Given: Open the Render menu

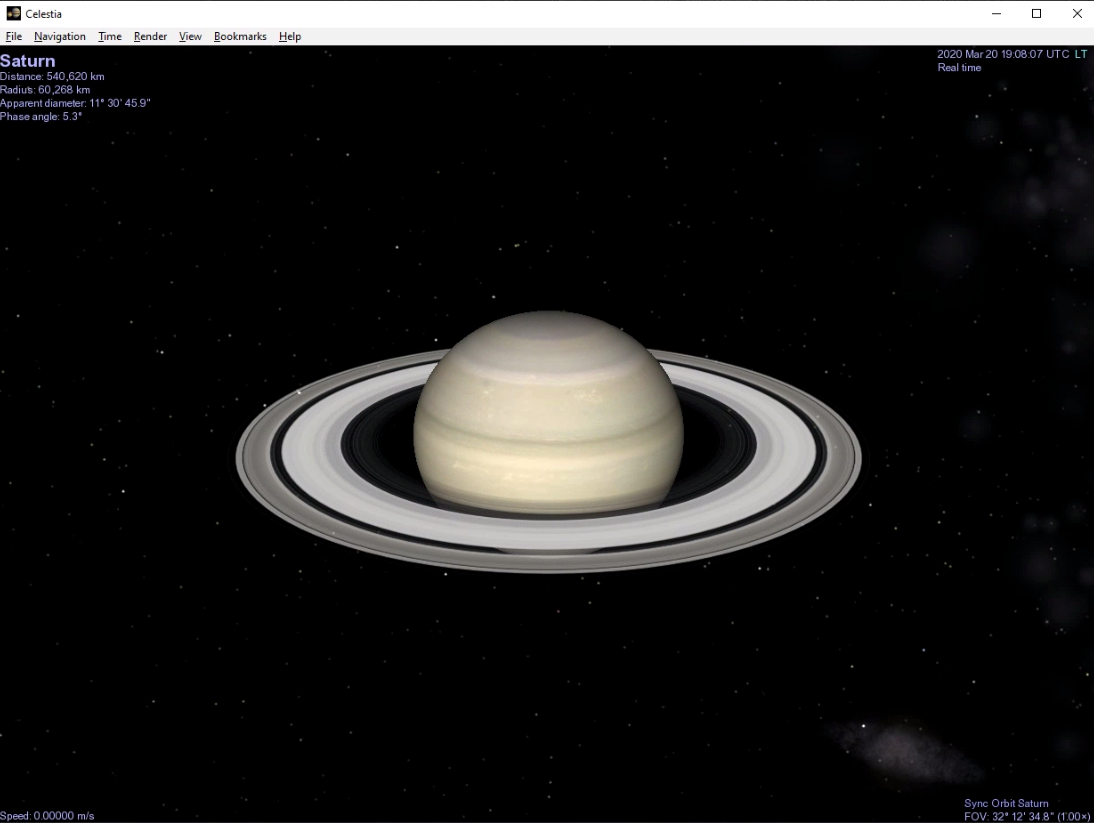Looking at the screenshot, I should click(x=150, y=36).
